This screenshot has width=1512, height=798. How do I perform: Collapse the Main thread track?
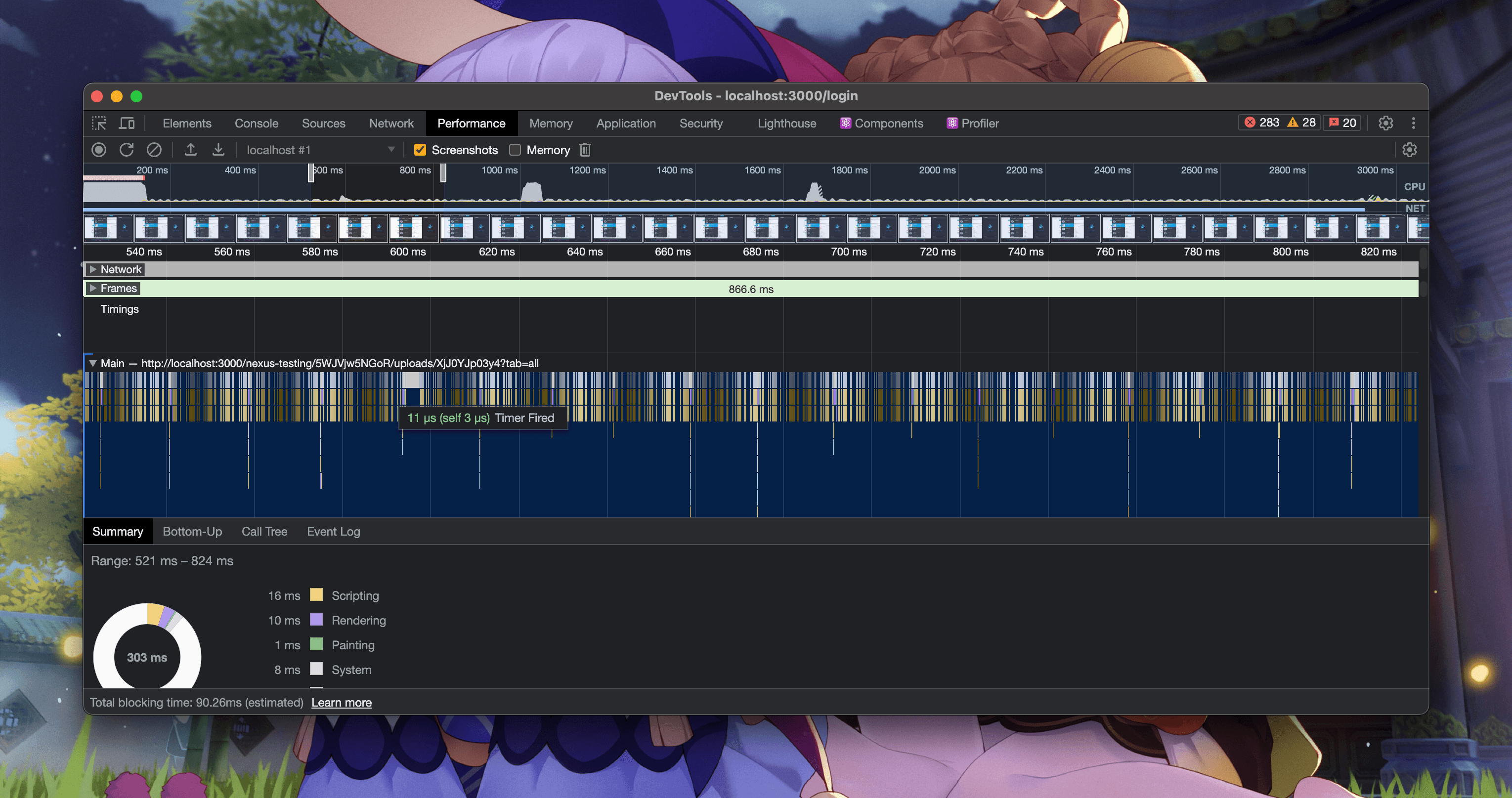(93, 363)
